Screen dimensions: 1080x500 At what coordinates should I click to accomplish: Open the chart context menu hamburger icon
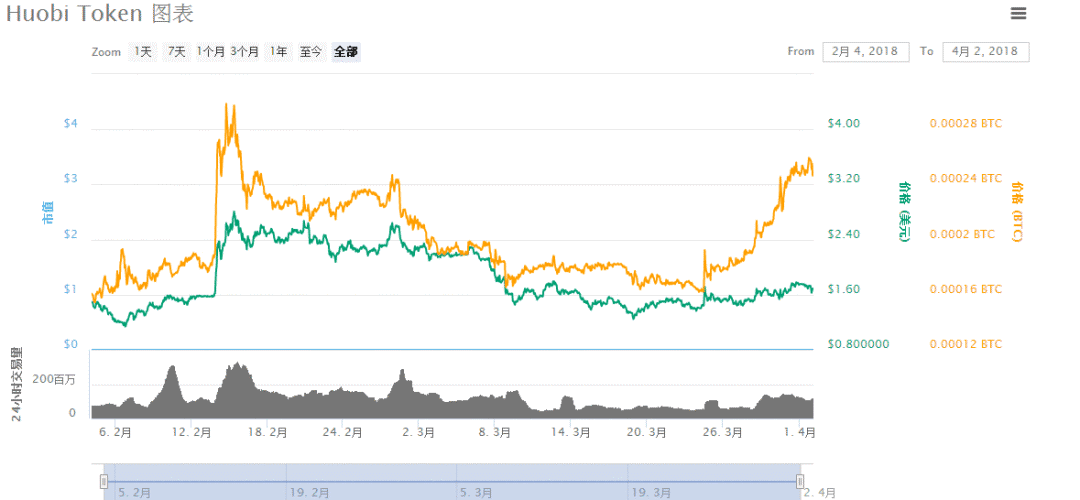click(x=1018, y=13)
